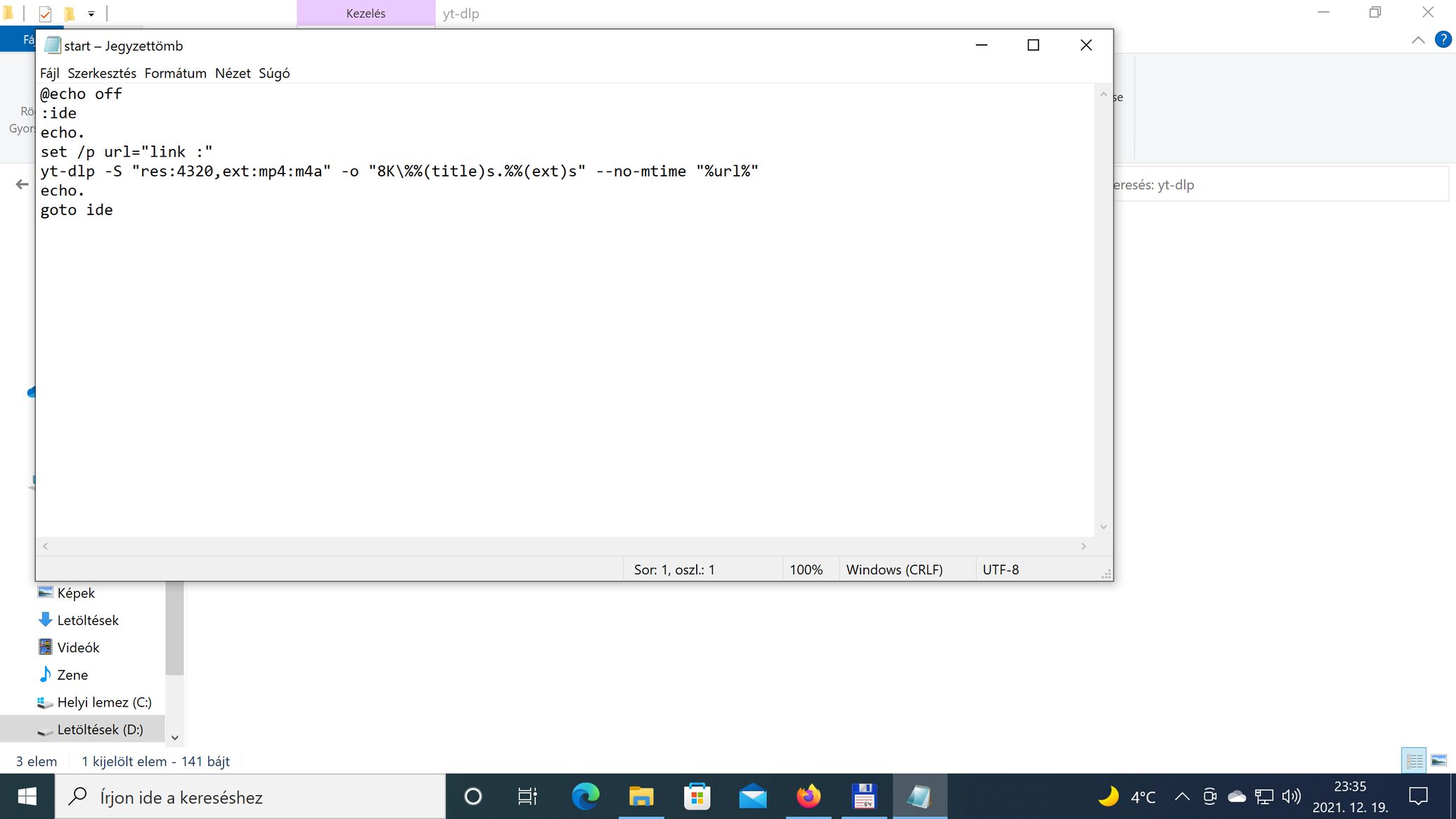Open Firefox from the taskbar
Viewport: 1456px width, 819px height.
tap(808, 797)
